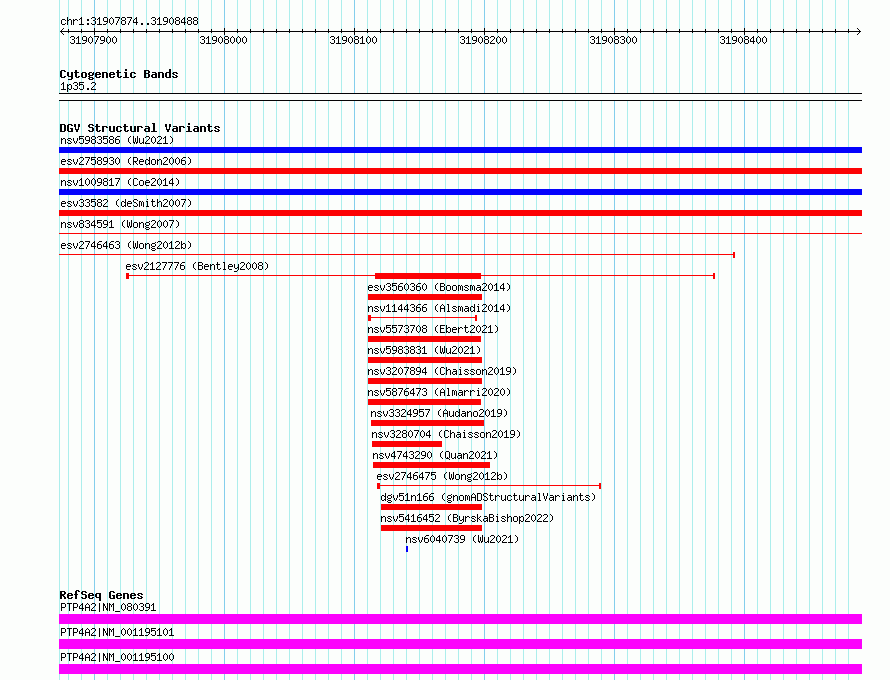
Task: Click the blue bar under nsv1009817
Action: [x=460, y=192]
